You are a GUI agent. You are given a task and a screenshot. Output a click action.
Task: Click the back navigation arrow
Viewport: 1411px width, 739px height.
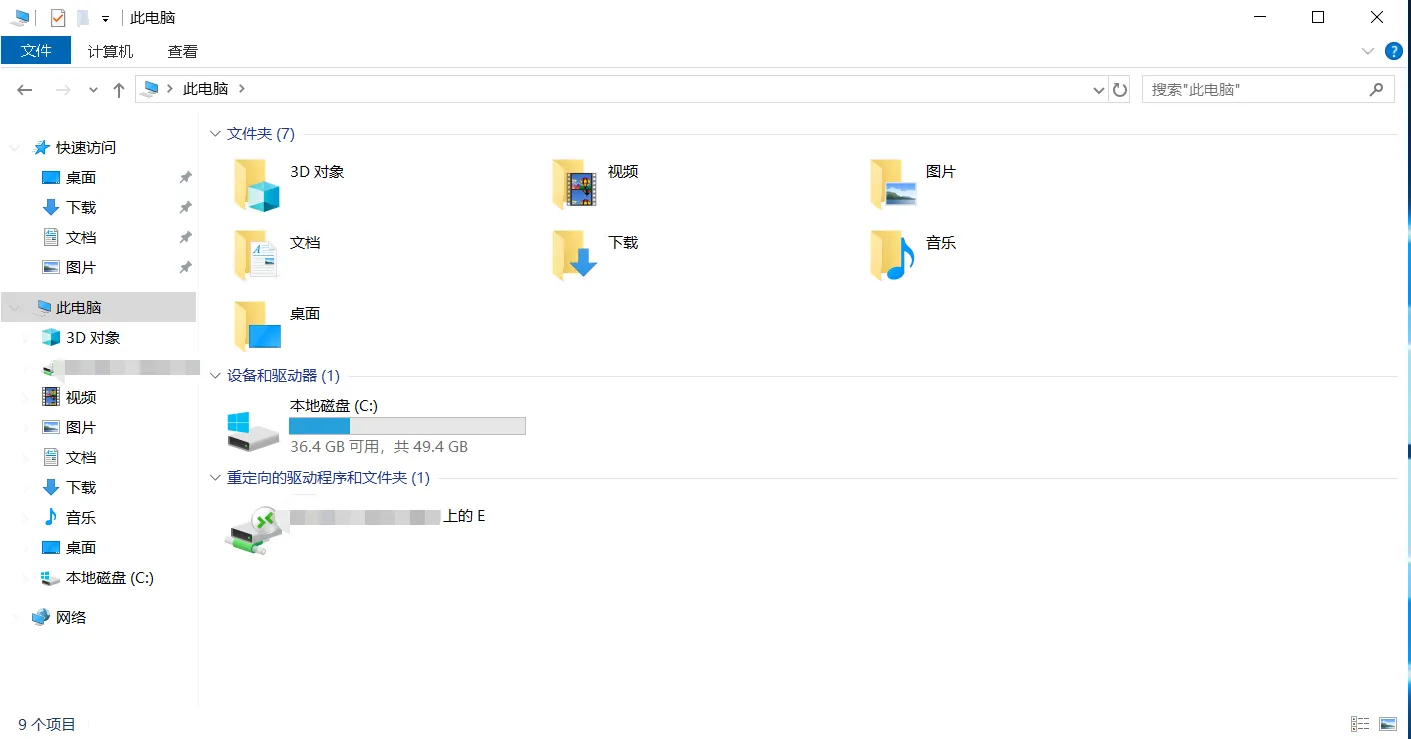point(24,89)
